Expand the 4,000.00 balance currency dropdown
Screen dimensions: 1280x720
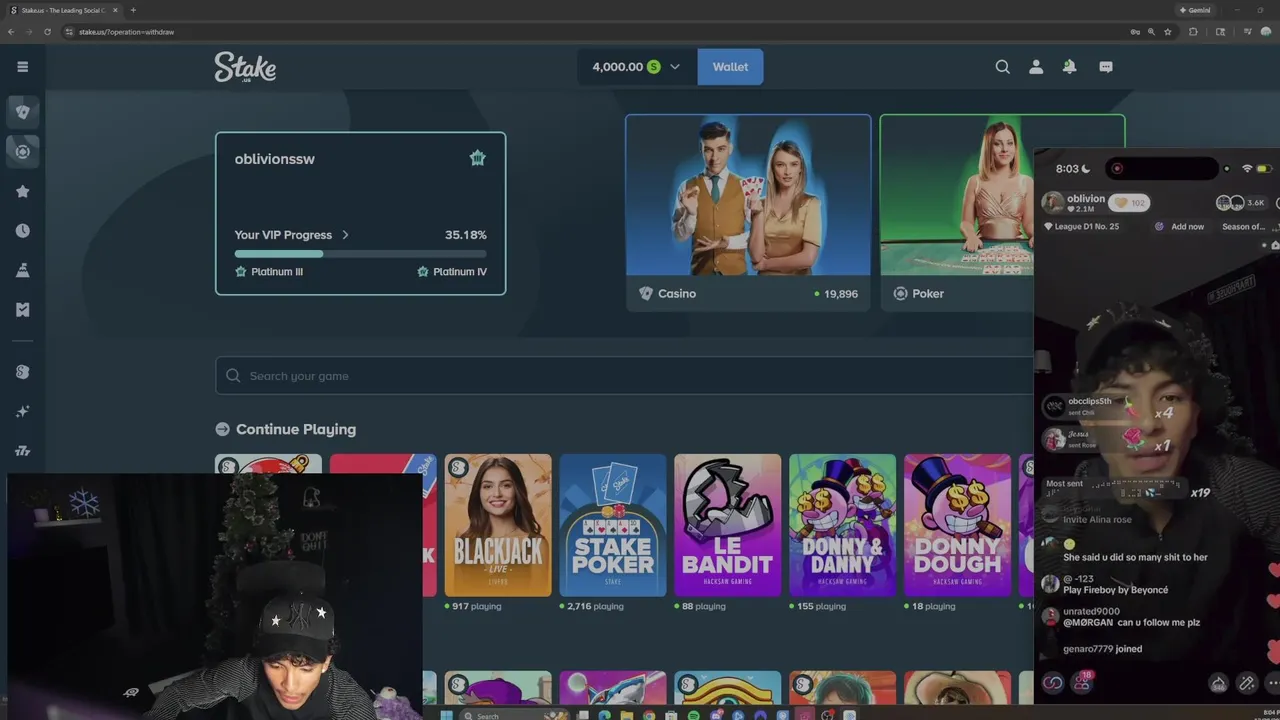(x=675, y=67)
